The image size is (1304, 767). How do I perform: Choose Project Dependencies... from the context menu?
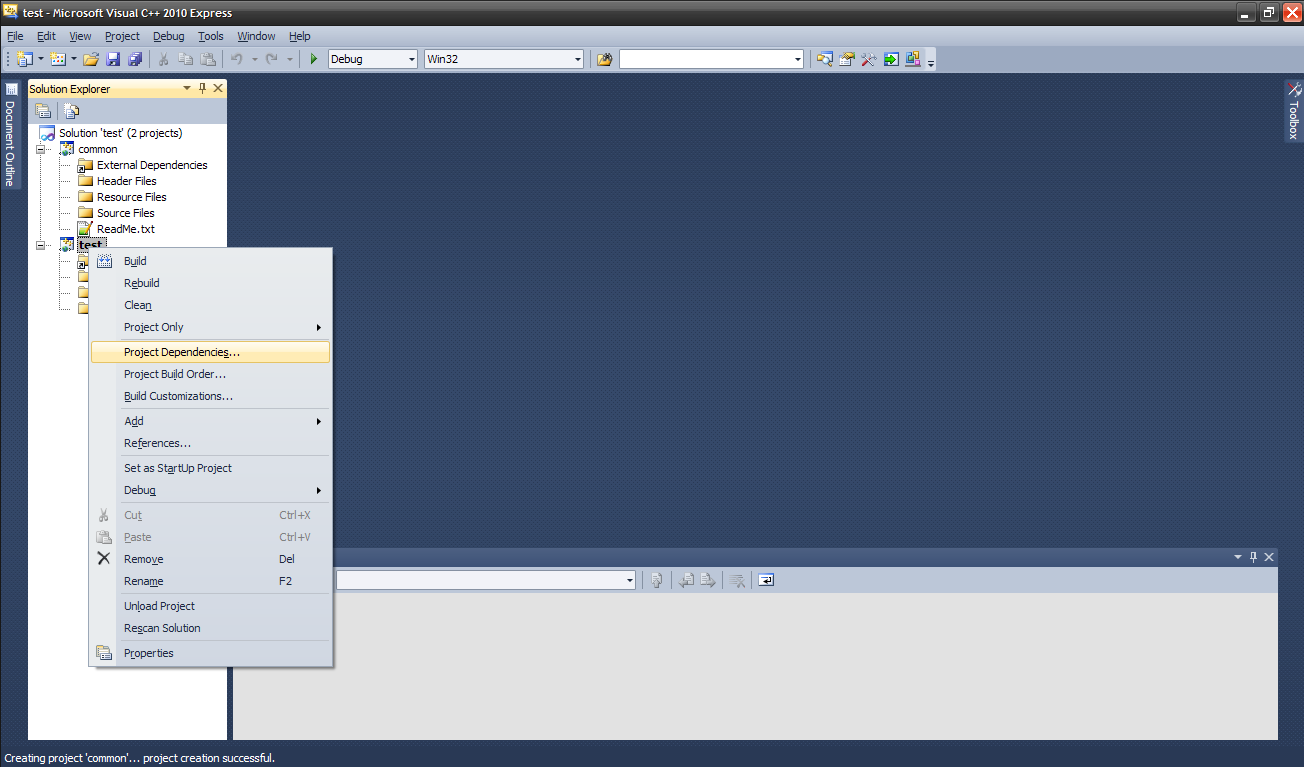210,352
